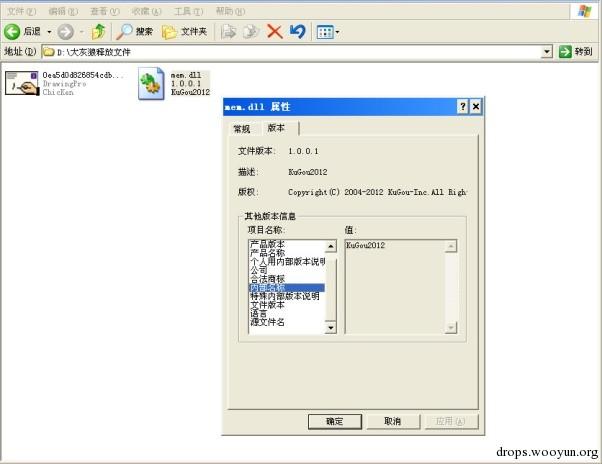
Task: Expand the address bar dropdown
Action: click(547, 52)
